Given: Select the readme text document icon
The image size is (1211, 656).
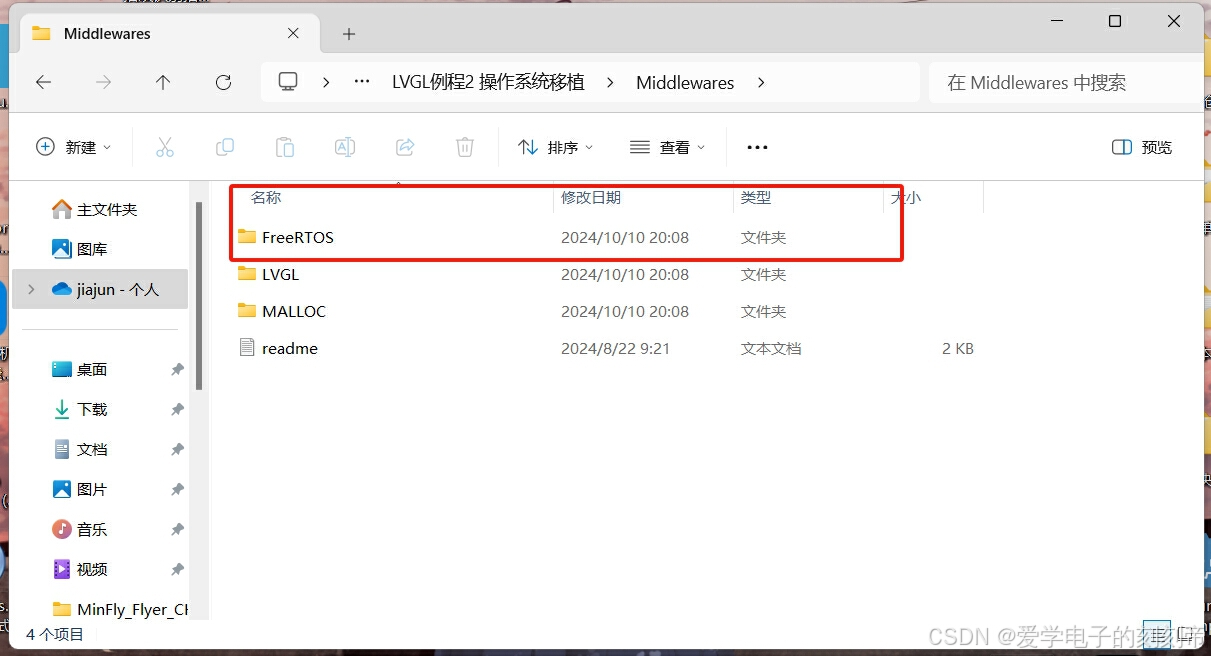Looking at the screenshot, I should (247, 348).
